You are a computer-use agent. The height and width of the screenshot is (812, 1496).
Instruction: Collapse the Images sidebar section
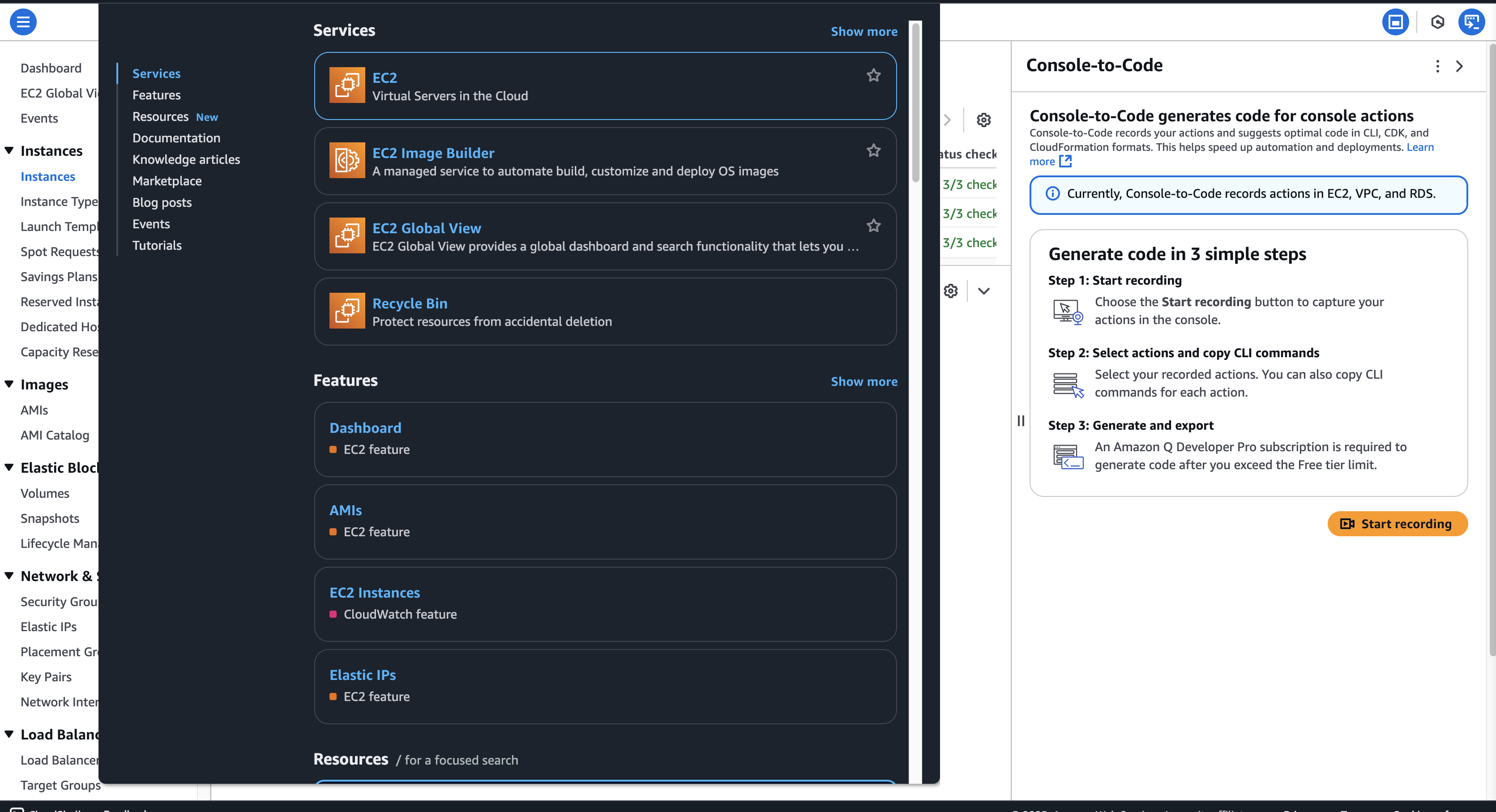click(9, 384)
